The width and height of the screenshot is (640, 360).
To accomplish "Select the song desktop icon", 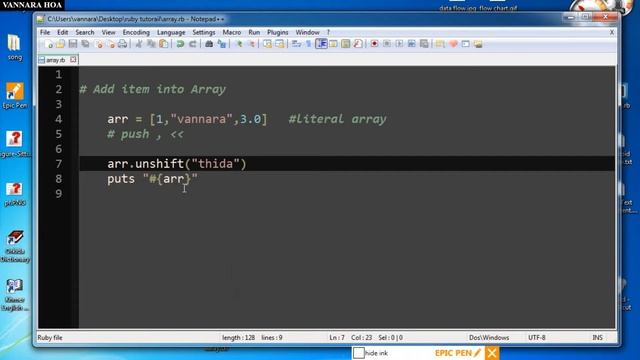I will click(x=14, y=48).
